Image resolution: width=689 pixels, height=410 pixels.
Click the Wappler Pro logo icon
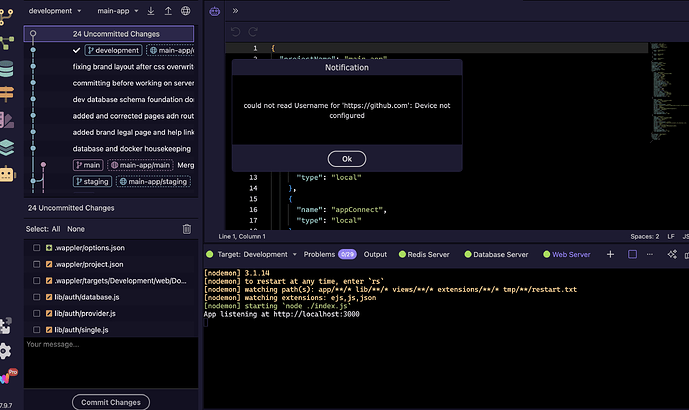pos(7,376)
